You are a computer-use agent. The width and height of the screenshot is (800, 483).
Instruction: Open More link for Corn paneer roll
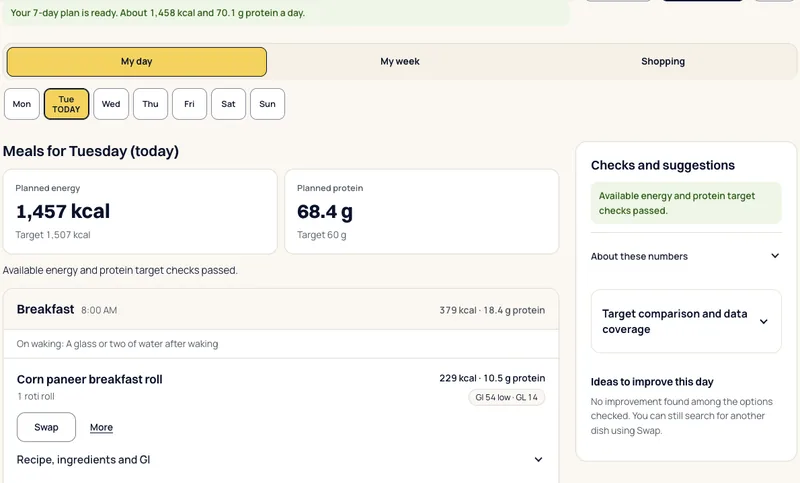(x=102, y=427)
